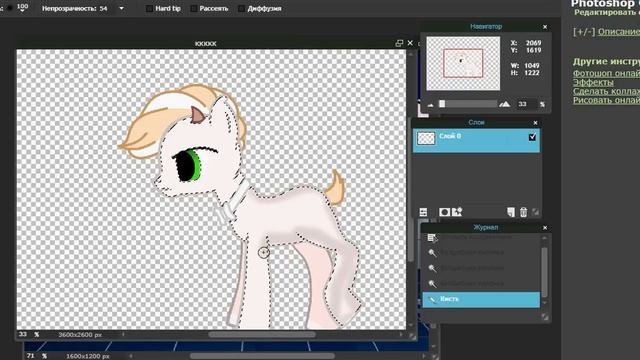Close the Журнал panel
This screenshot has width=640, height=360.
pyautogui.click(x=545, y=228)
